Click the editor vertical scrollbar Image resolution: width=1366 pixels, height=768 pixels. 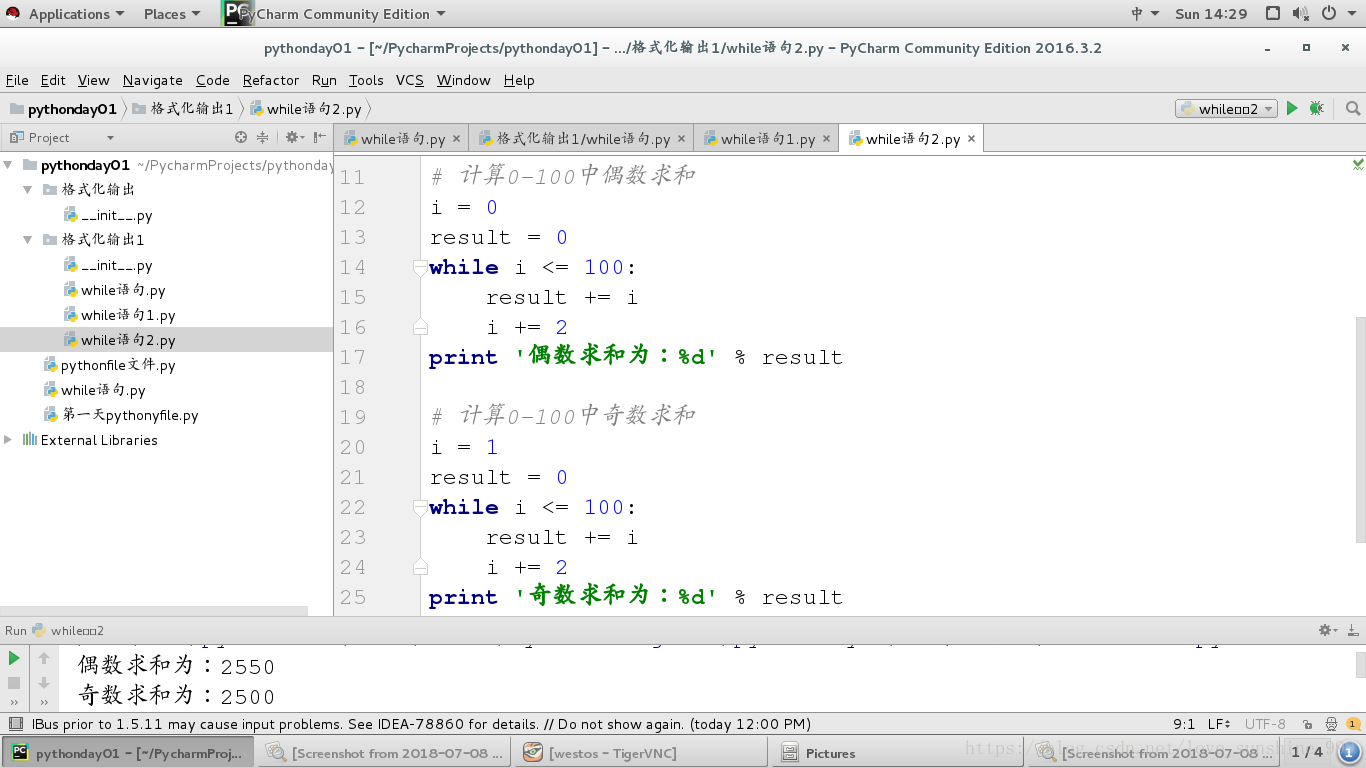(x=1359, y=430)
